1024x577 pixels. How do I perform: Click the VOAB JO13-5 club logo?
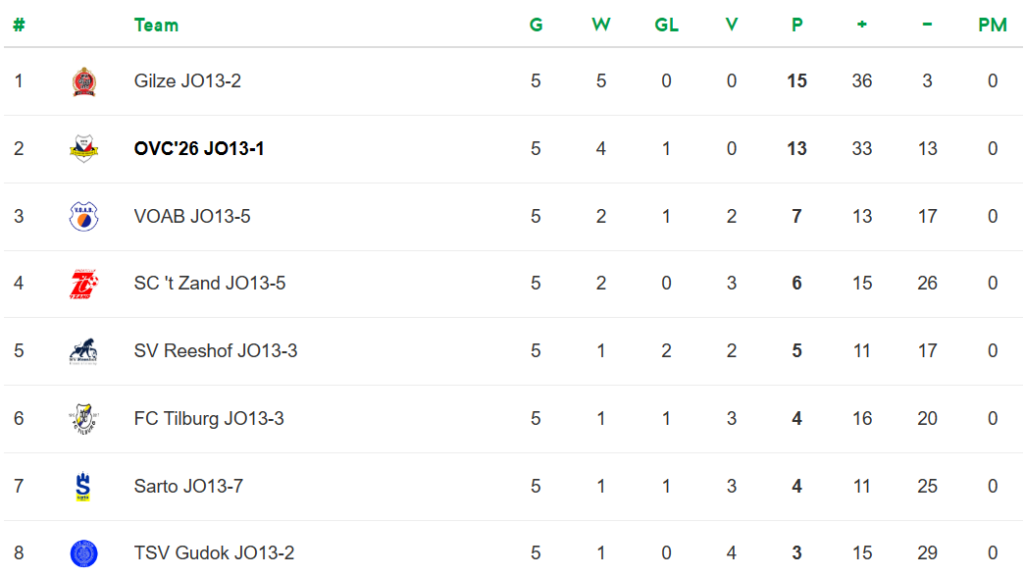pos(84,216)
